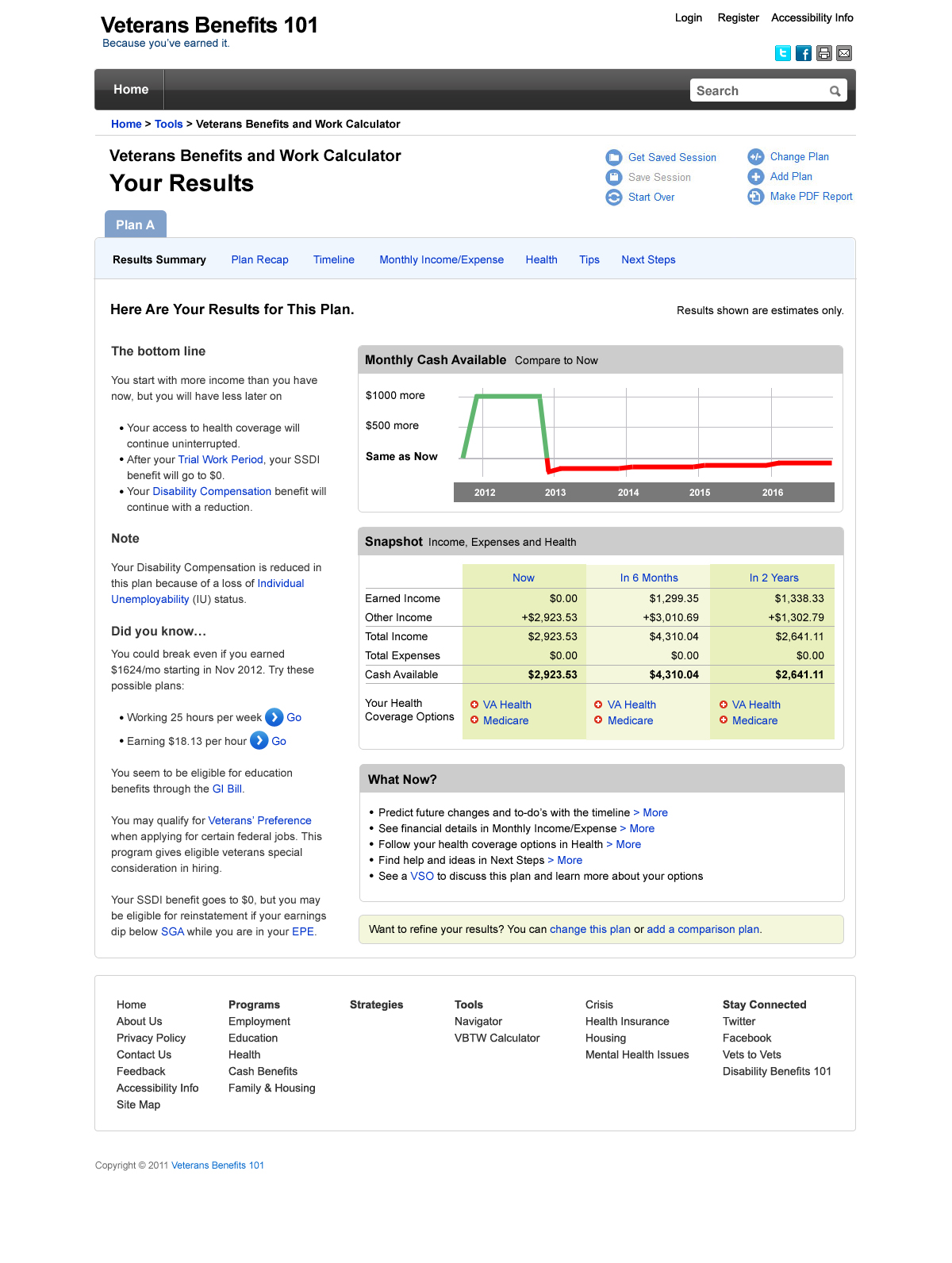Image resolution: width=952 pixels, height=1263 pixels.
Task: Click the Make PDF Report icon
Action: tap(755, 196)
